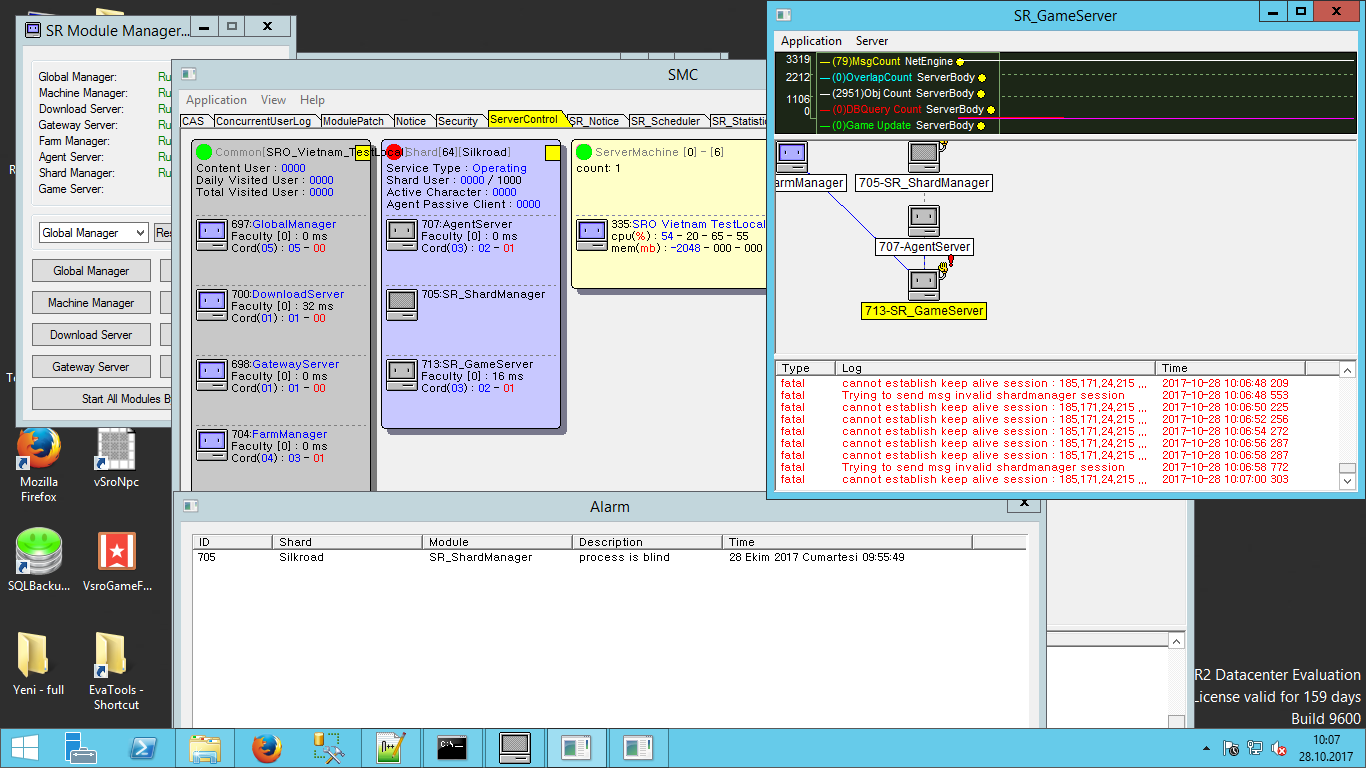
Task: Click the 707-AgentServer node icon in topology view
Action: coord(924,221)
